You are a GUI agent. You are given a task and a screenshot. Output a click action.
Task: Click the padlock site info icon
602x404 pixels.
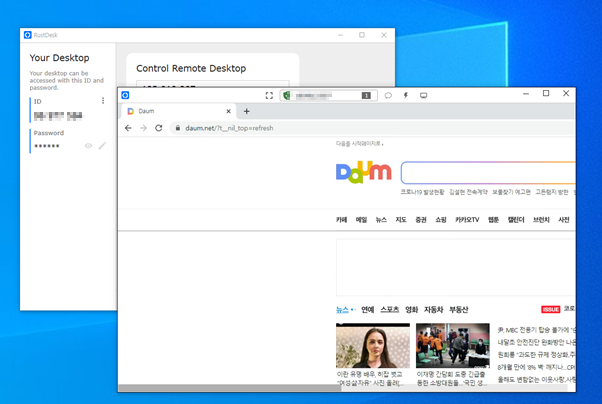tap(177, 128)
